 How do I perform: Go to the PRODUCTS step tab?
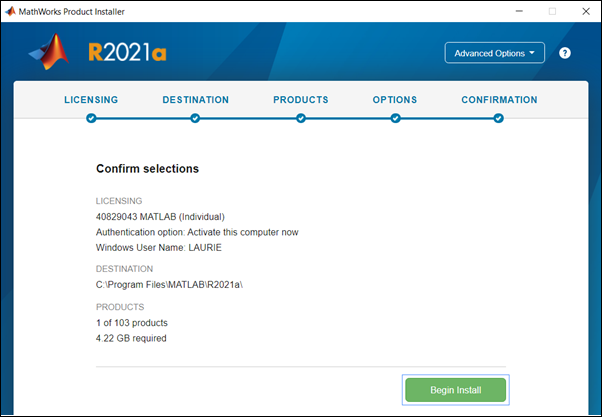pyautogui.click(x=301, y=100)
